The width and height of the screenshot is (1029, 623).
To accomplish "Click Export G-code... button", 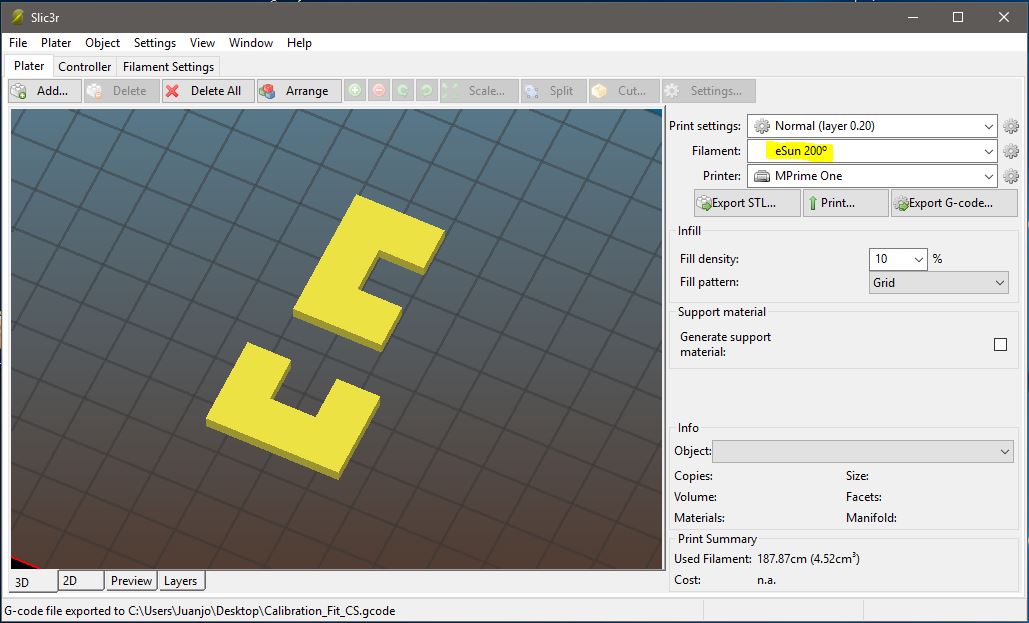I will pos(954,203).
